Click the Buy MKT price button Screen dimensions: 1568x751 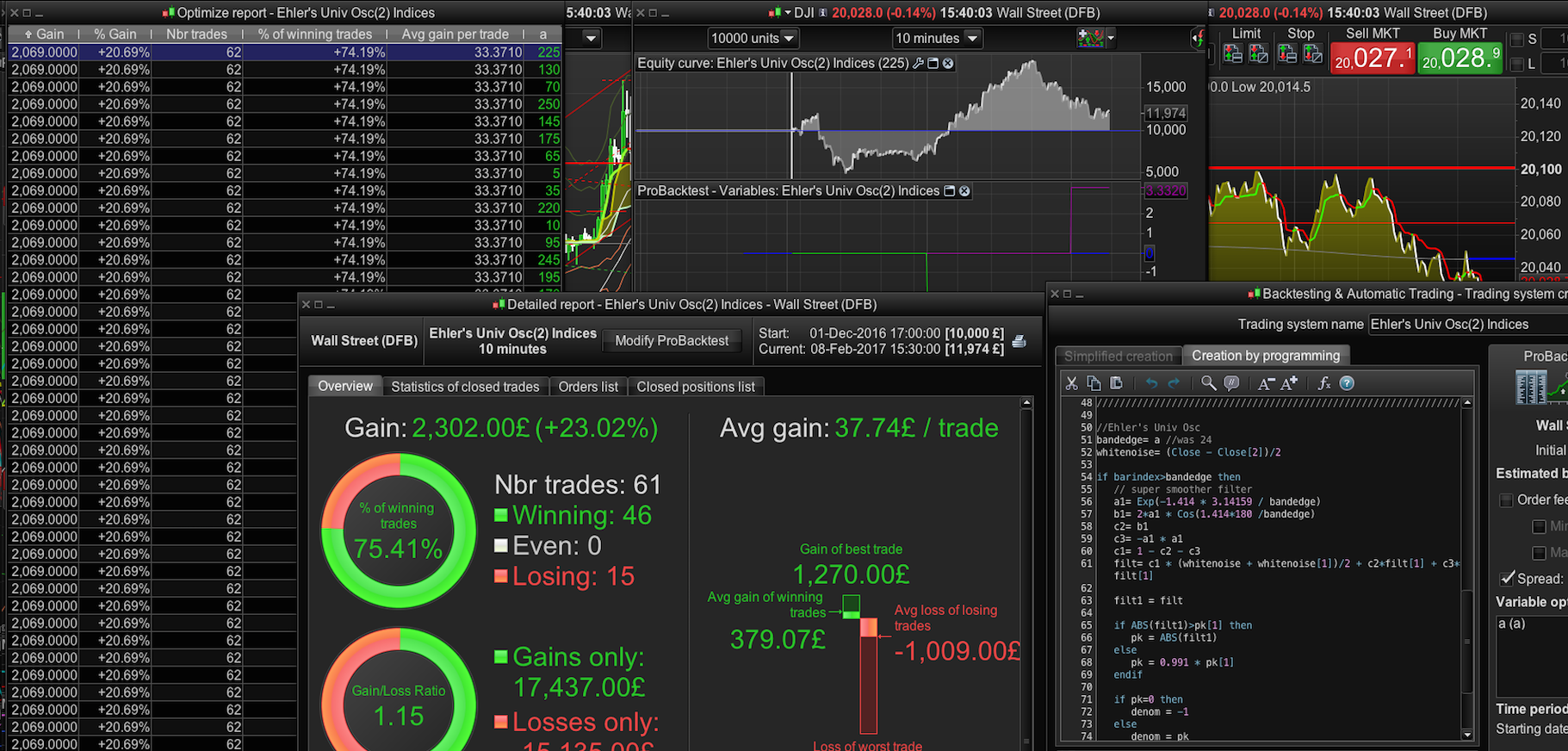pyautogui.click(x=1460, y=58)
